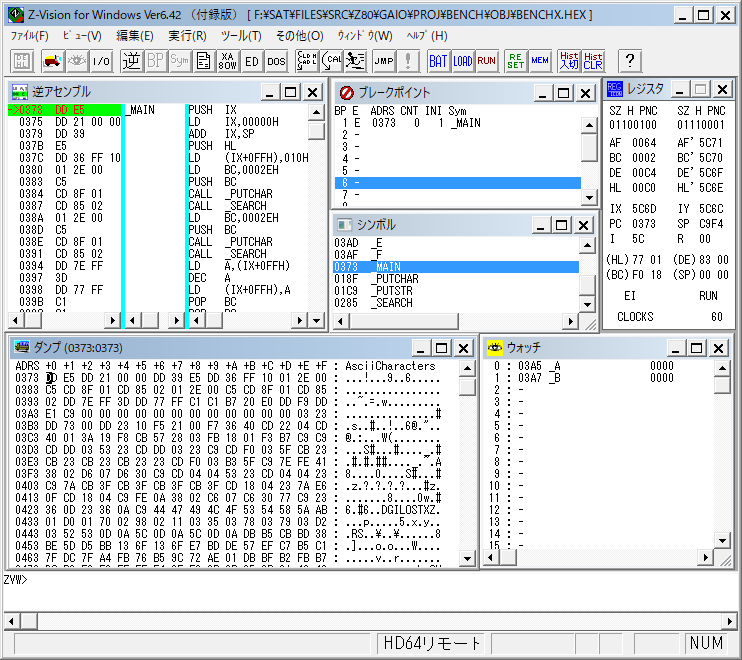The image size is (742, 660).
Task: Click the ED editor toolbar icon
Action: [252, 61]
